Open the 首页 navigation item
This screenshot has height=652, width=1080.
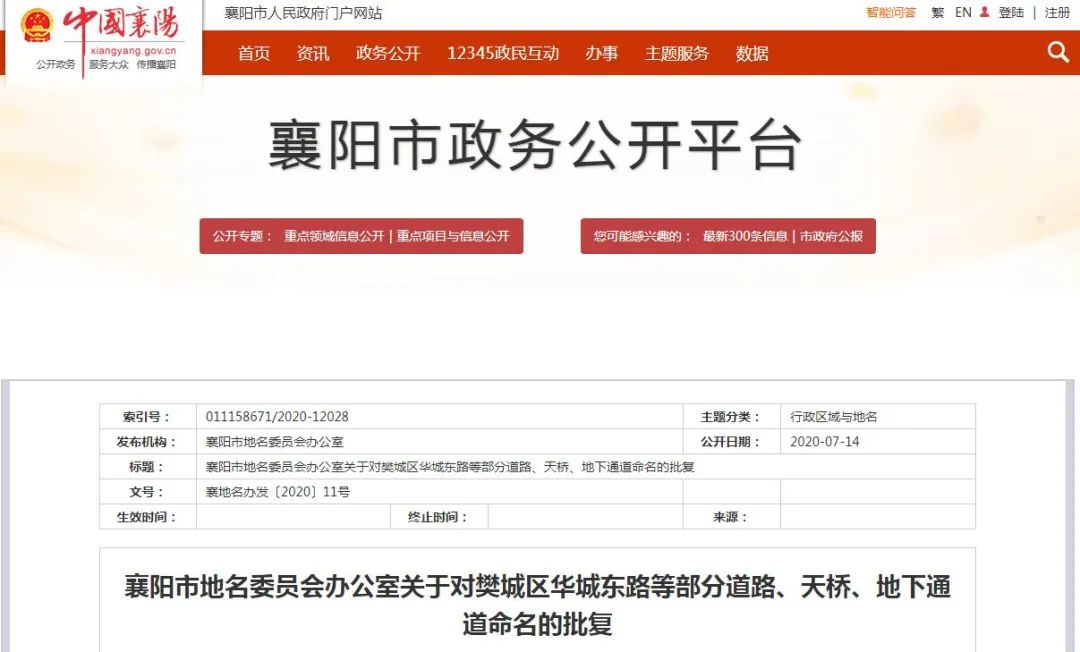[253, 53]
